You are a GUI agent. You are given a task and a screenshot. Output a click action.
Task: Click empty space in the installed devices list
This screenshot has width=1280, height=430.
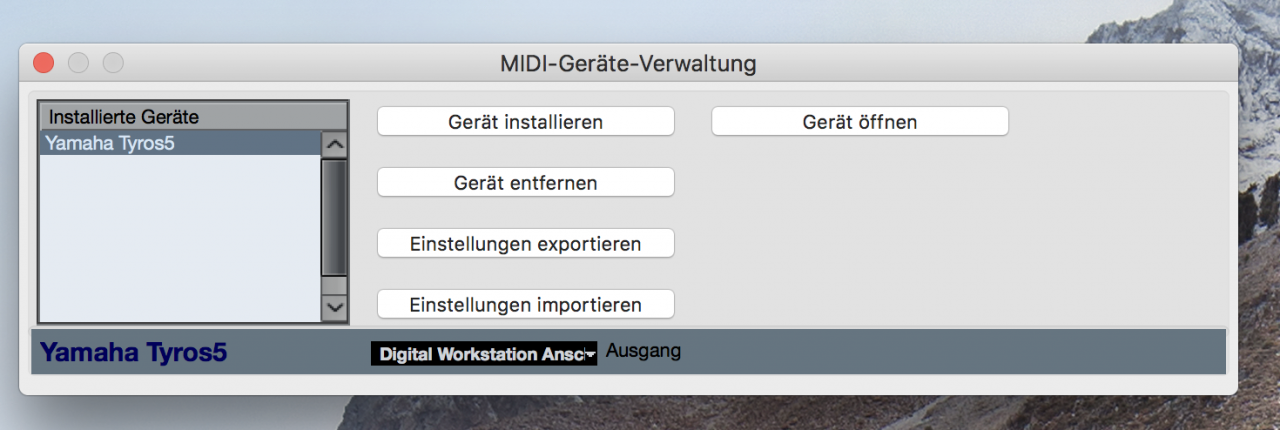pos(180,238)
